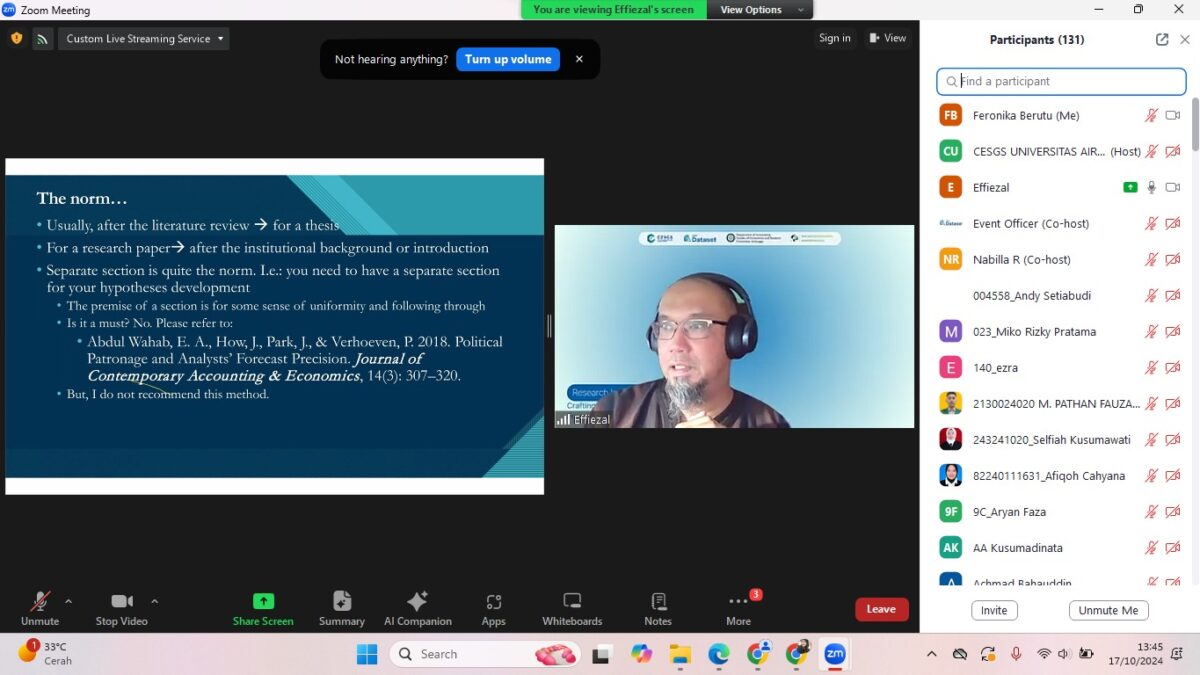Show hidden system tray icons
This screenshot has width=1200, height=675.
pyautogui.click(x=932, y=654)
